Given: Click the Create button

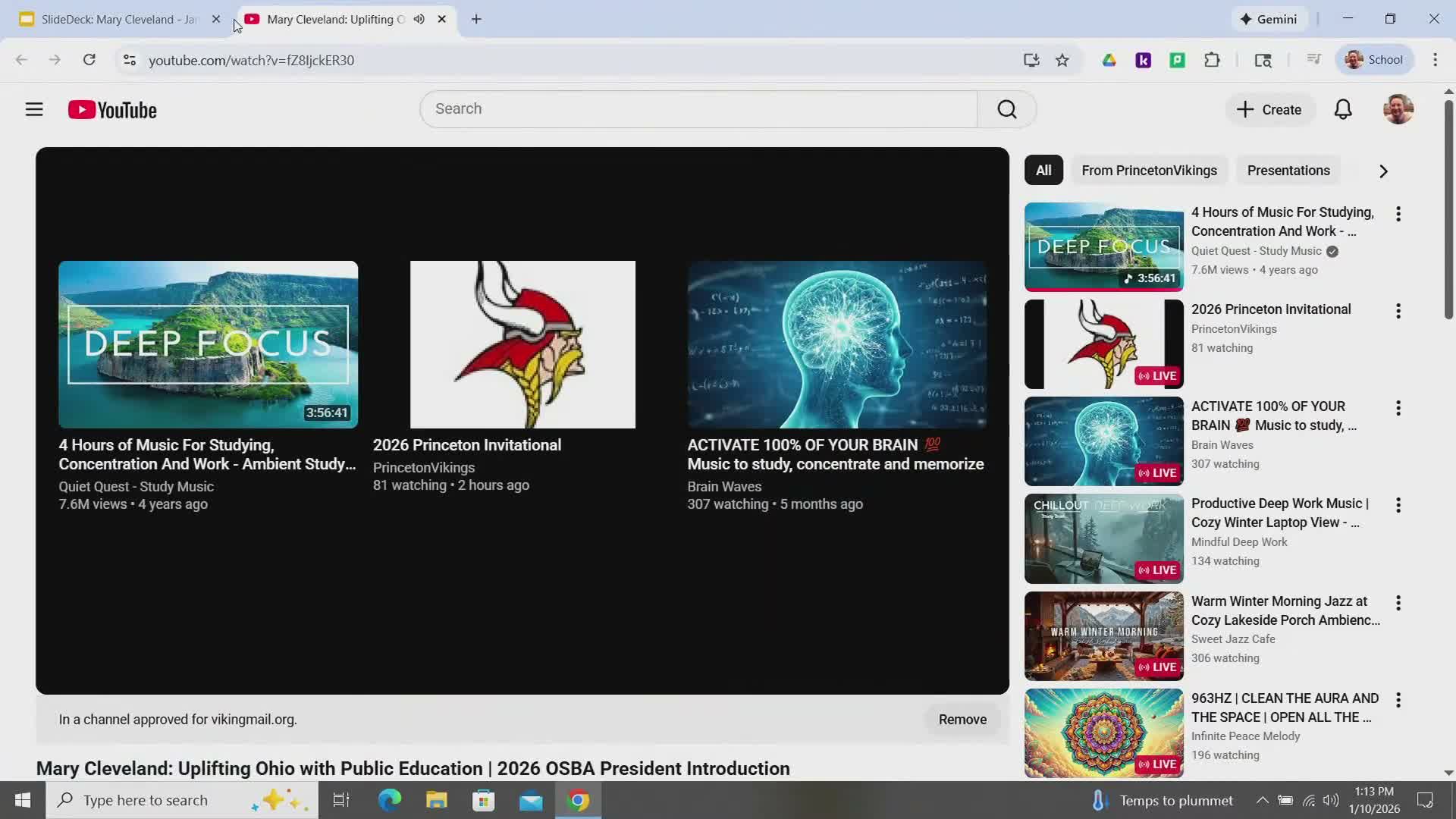Looking at the screenshot, I should pyautogui.click(x=1269, y=109).
